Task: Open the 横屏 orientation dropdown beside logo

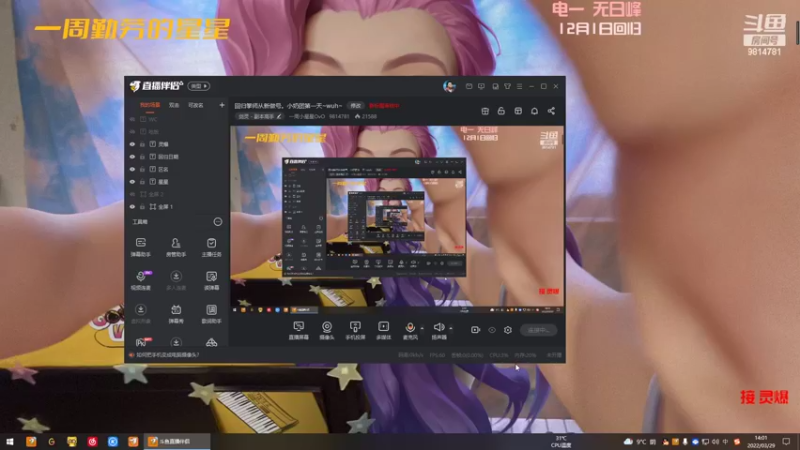Action: pyautogui.click(x=198, y=86)
